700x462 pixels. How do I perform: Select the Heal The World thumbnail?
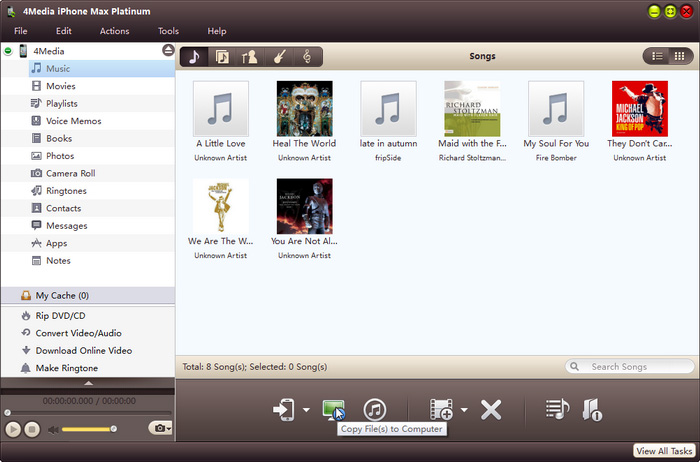point(304,108)
